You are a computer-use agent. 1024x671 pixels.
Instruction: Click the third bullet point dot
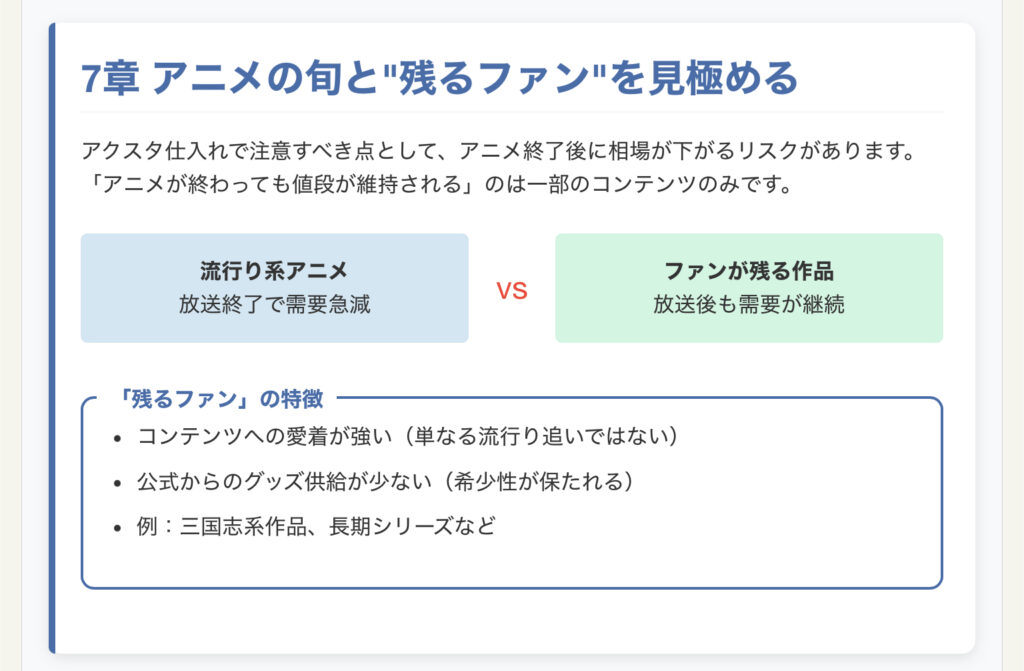118,528
